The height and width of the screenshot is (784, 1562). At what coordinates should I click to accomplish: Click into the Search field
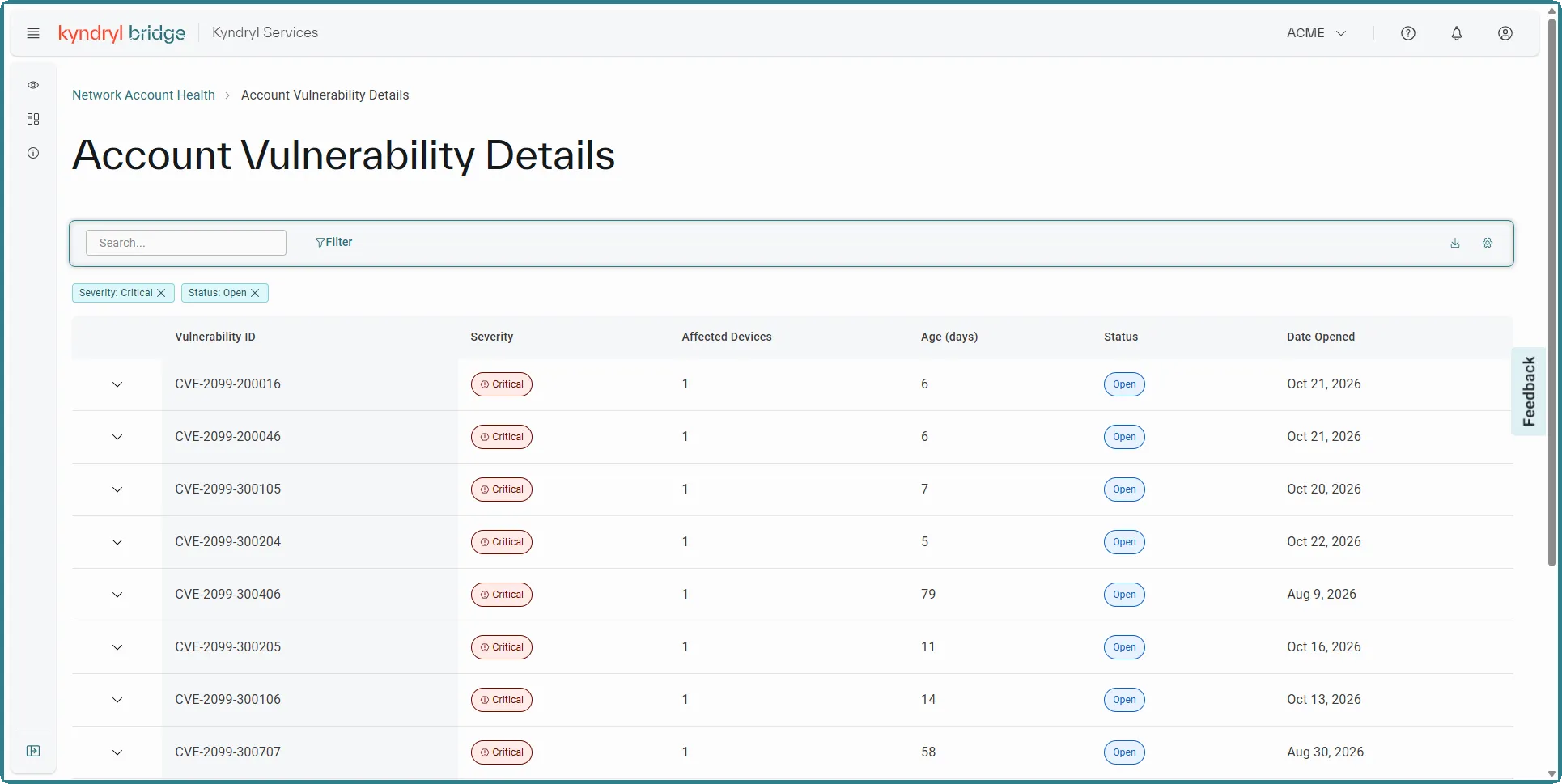coord(186,243)
